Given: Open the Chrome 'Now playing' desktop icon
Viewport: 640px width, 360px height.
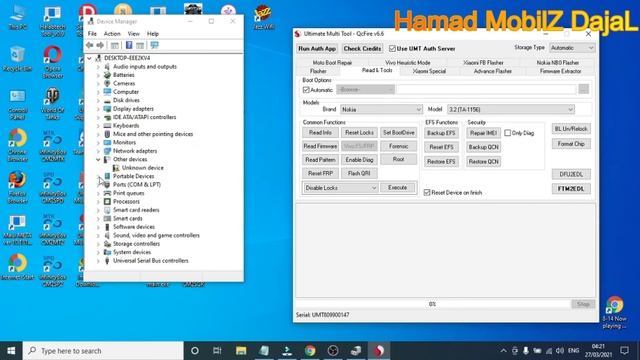Looking at the screenshot, I should (x=614, y=312).
